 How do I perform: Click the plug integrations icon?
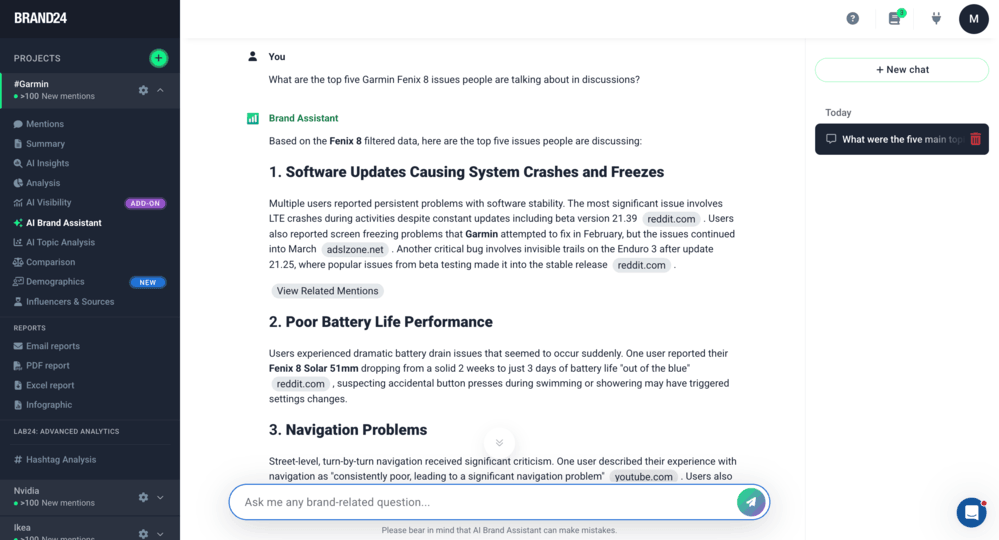click(x=936, y=18)
